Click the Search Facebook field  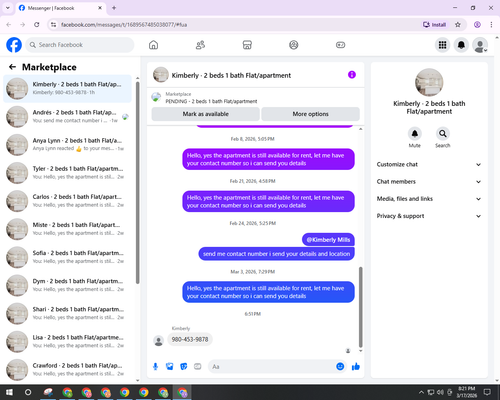click(80, 45)
